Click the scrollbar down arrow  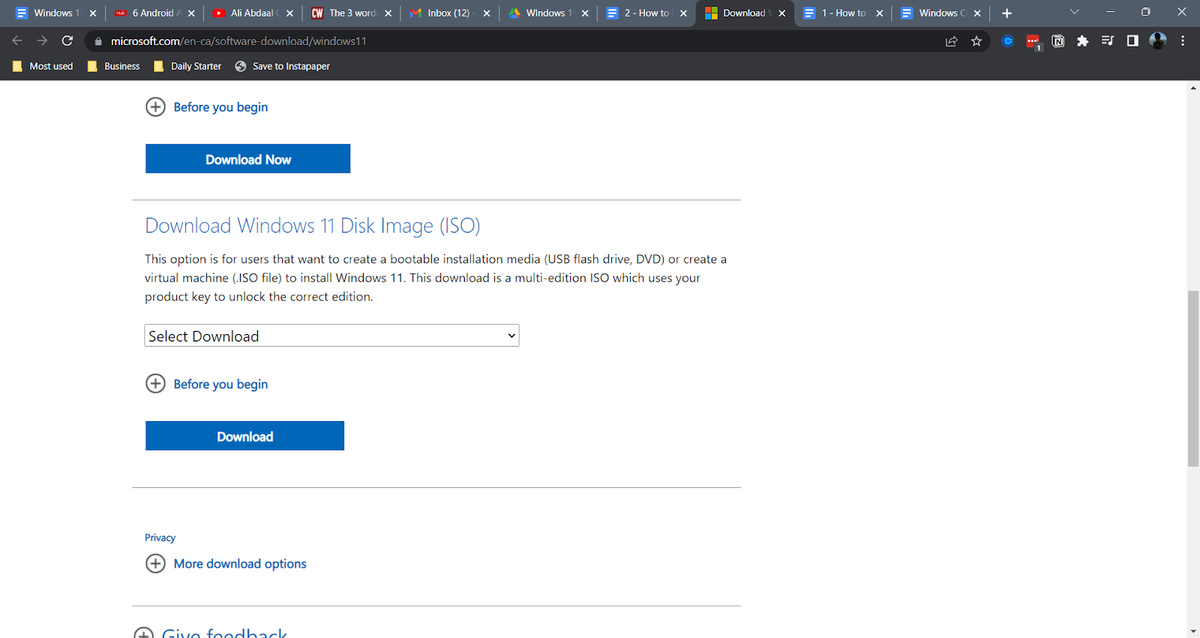[x=1192, y=631]
